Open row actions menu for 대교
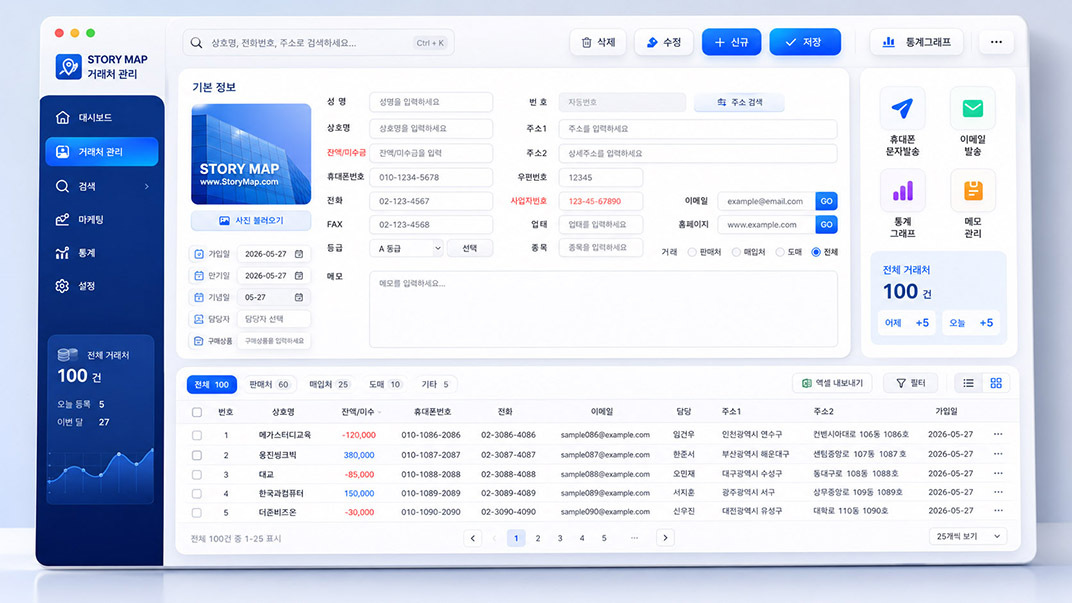The height and width of the screenshot is (603, 1072). pos(998,473)
